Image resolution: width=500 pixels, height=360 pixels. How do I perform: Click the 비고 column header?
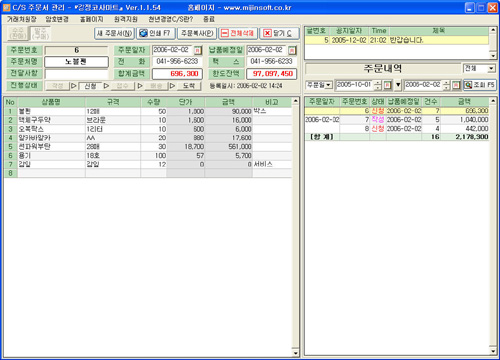272,102
